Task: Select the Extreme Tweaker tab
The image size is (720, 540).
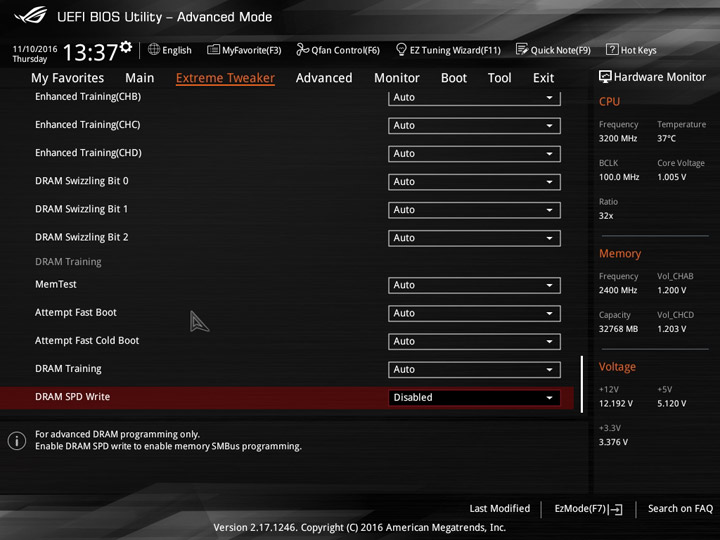Action: coord(225,78)
